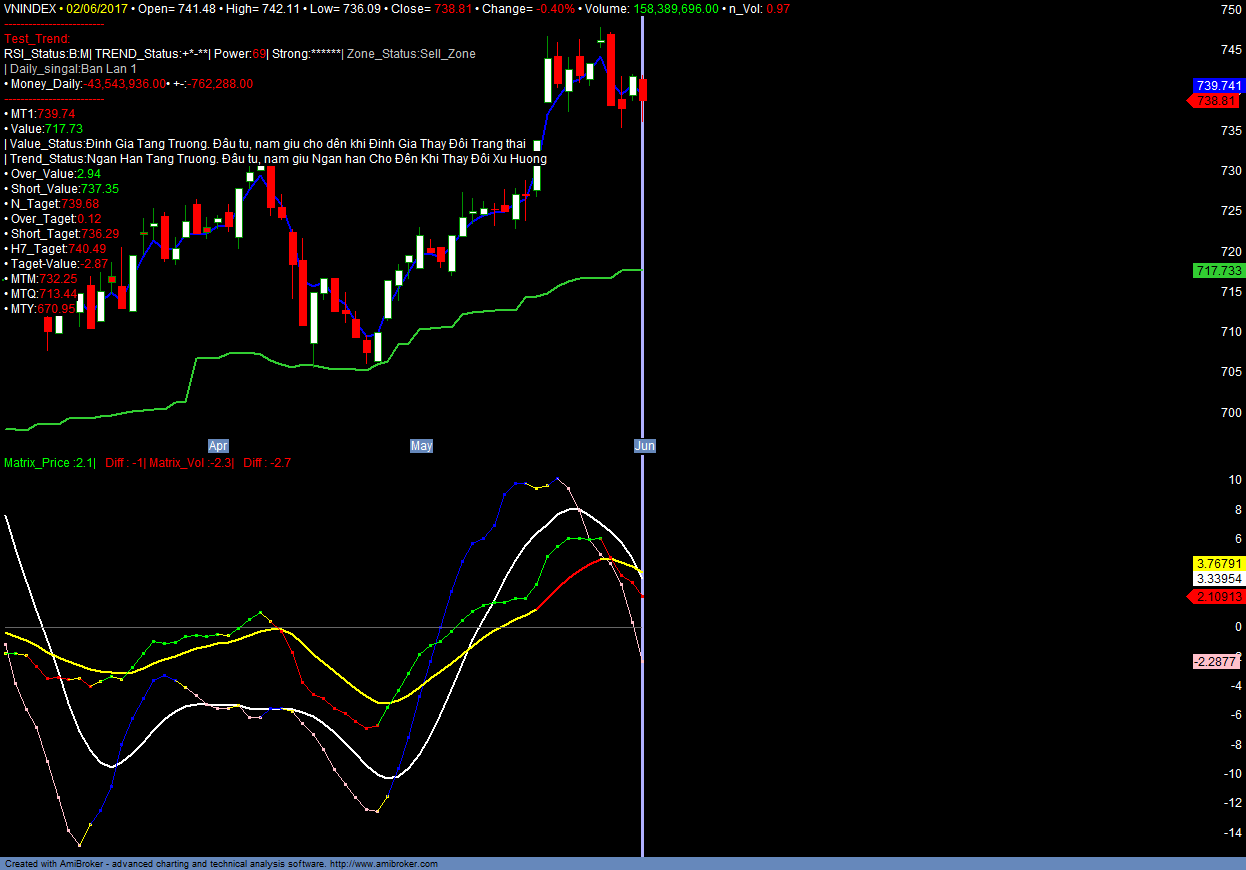Select the red 738.81 close price label

tap(1216, 101)
